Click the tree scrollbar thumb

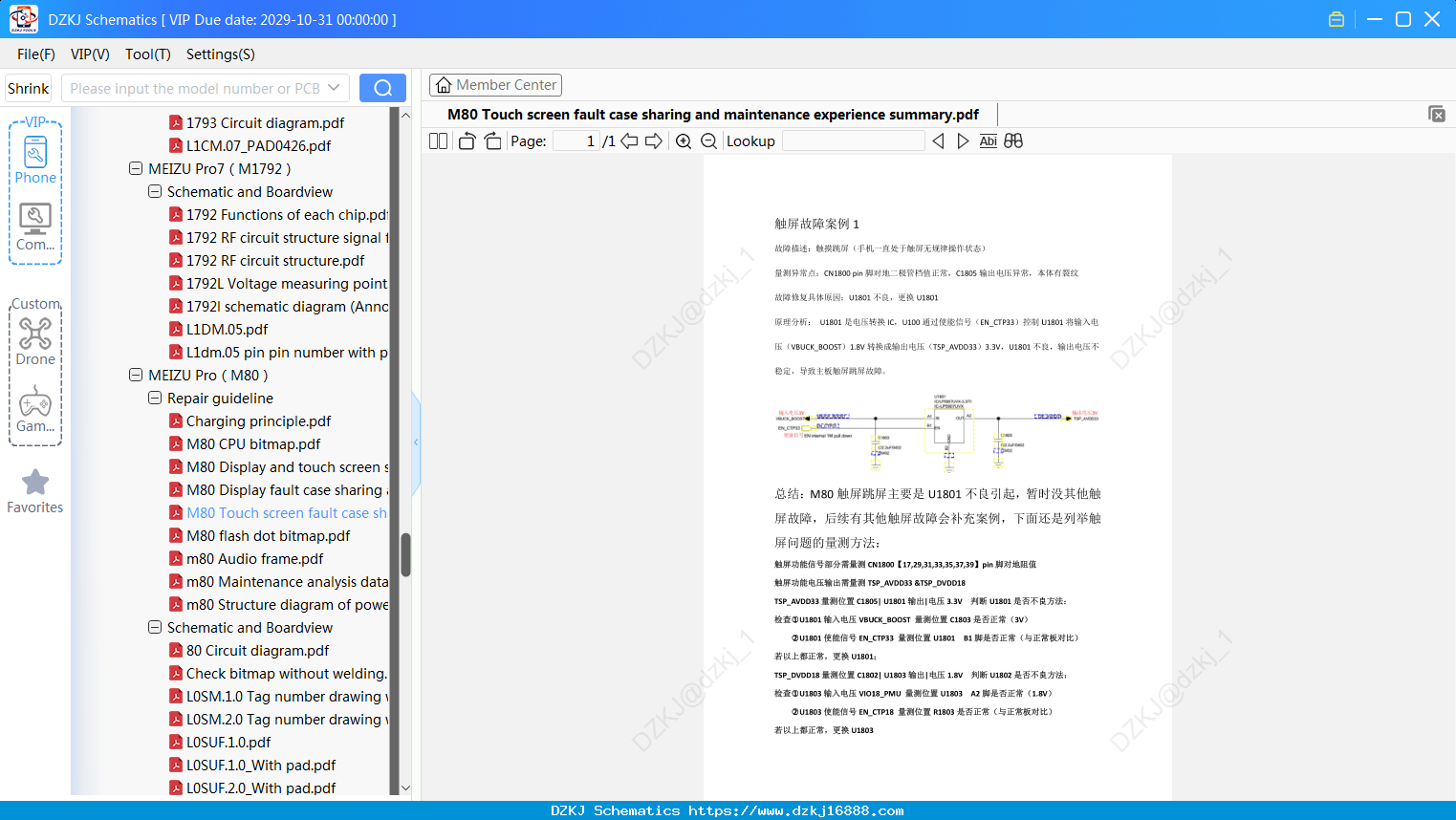(405, 555)
